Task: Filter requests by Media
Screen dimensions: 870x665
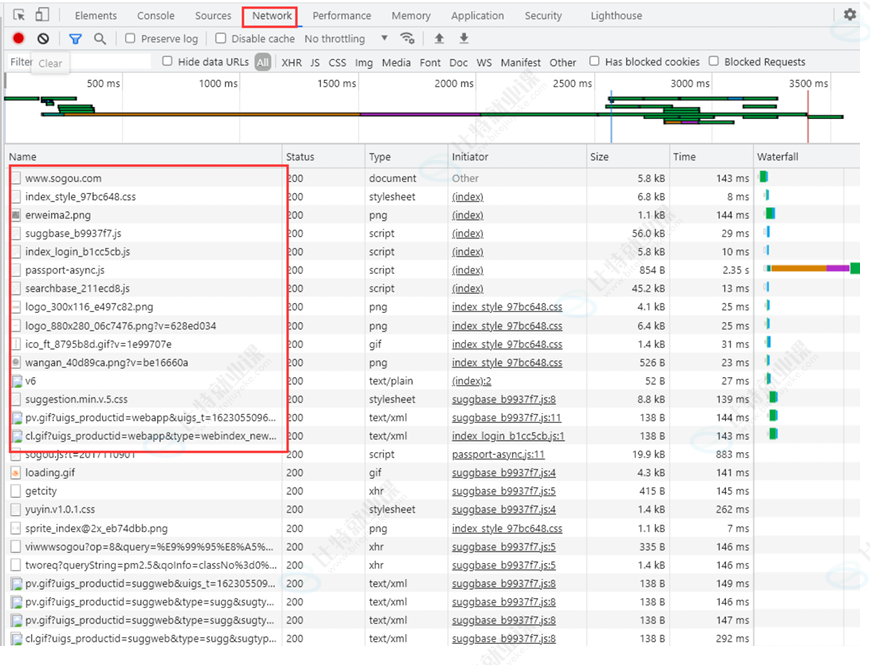Action: click(396, 63)
